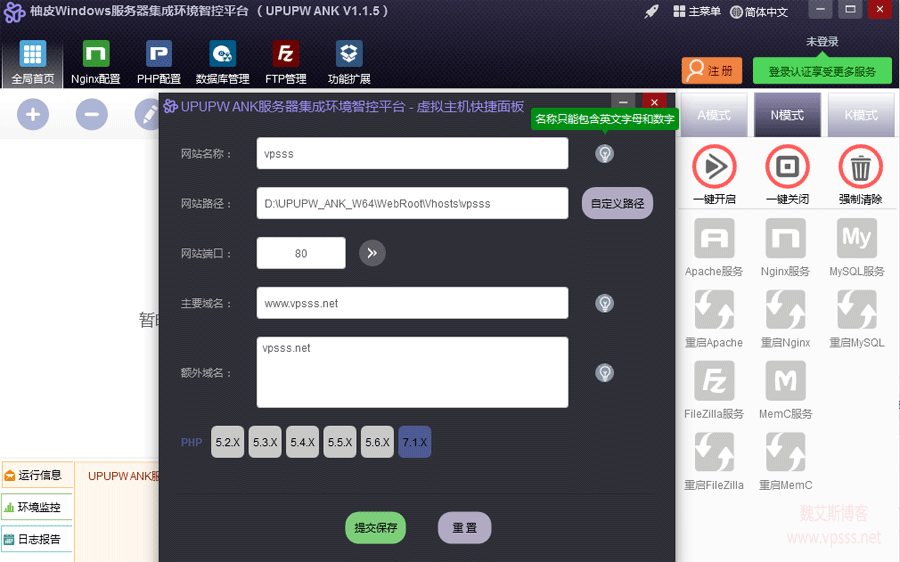Open the 简体中文 language selector

(x=759, y=12)
